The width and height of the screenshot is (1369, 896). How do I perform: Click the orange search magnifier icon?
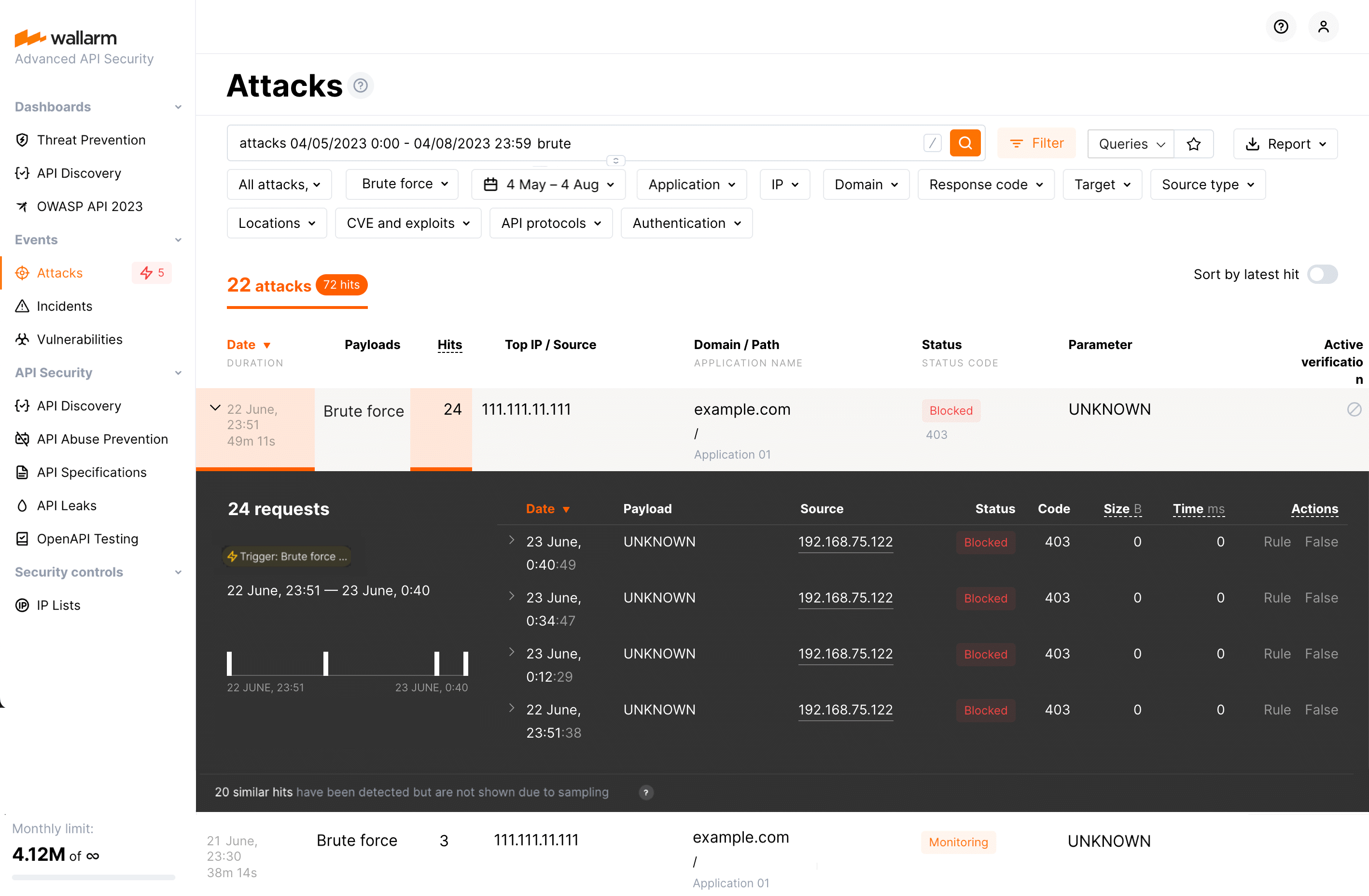click(965, 143)
